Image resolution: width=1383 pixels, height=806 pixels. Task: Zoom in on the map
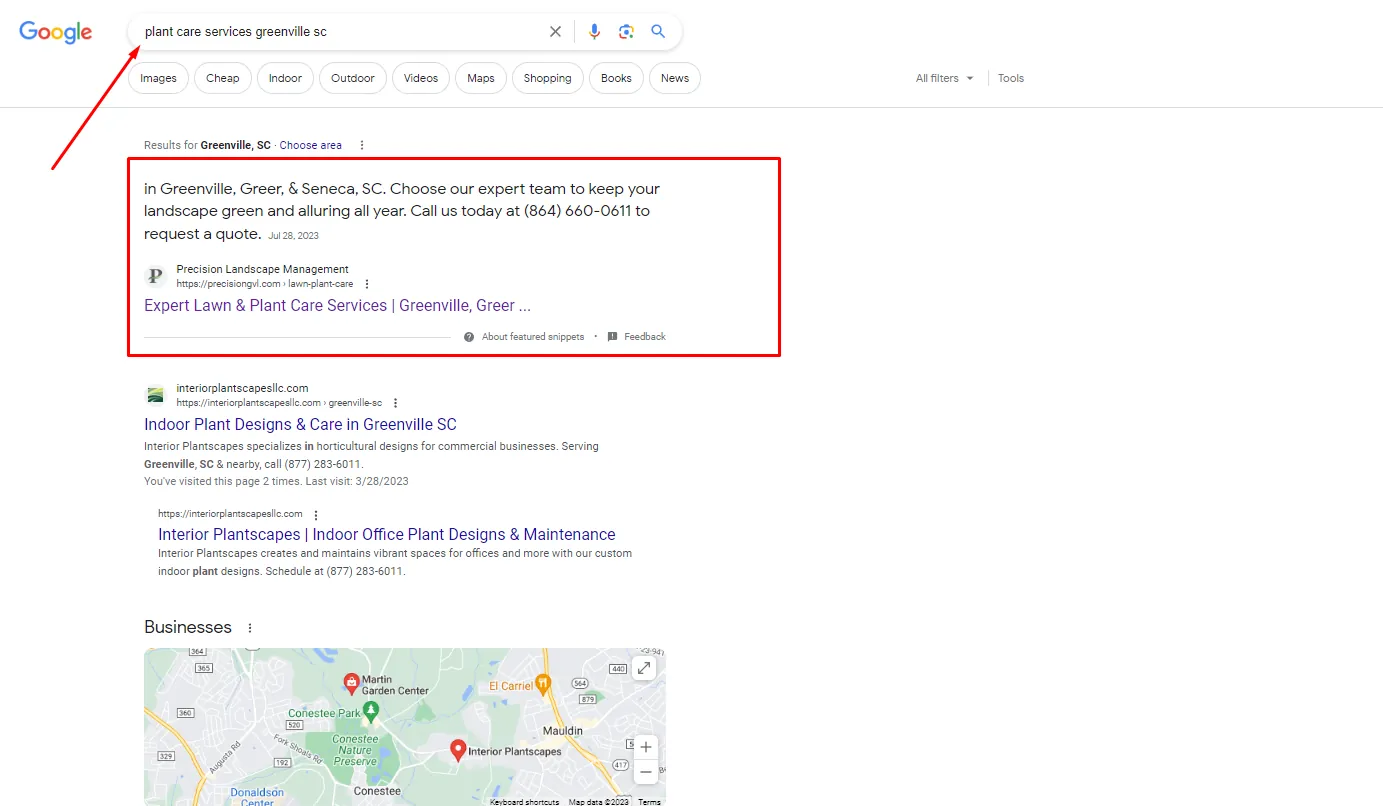(646, 747)
